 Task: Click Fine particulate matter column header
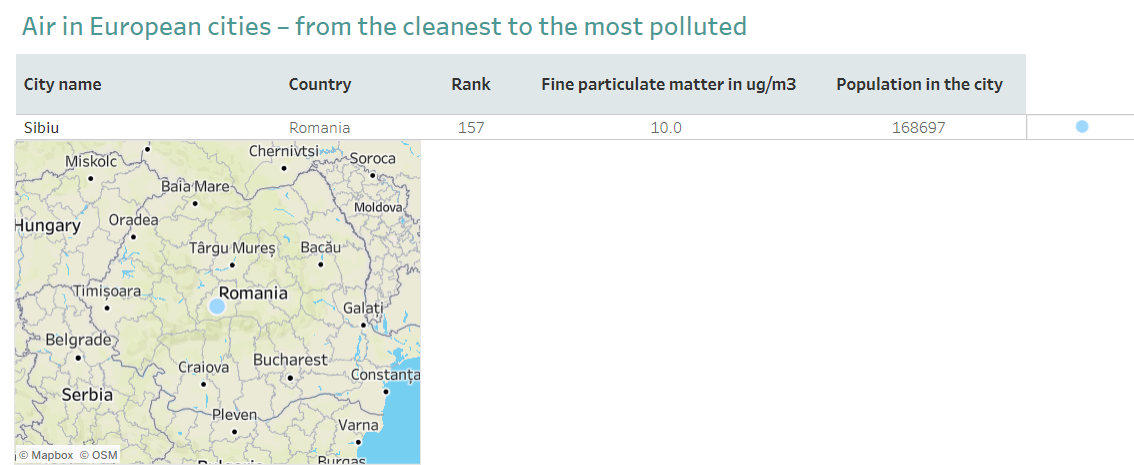[x=669, y=84]
